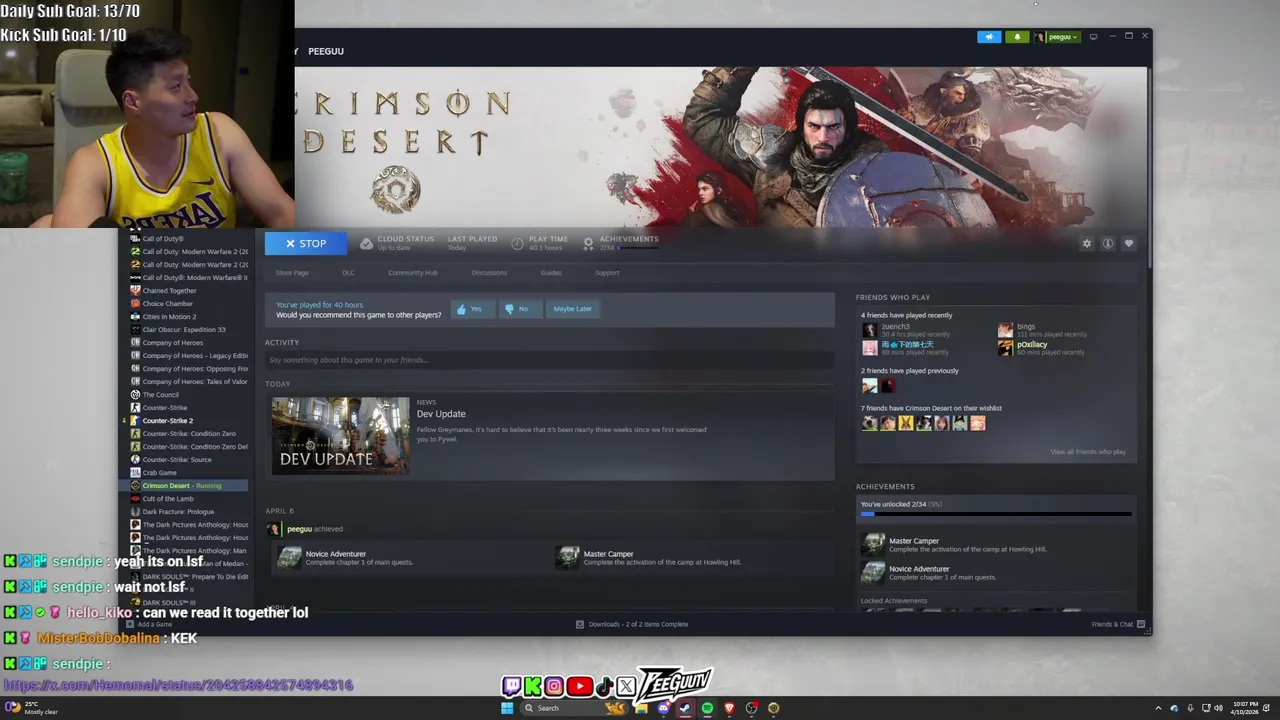Open Windows Start menu
1280x720 pixels.
507,708
